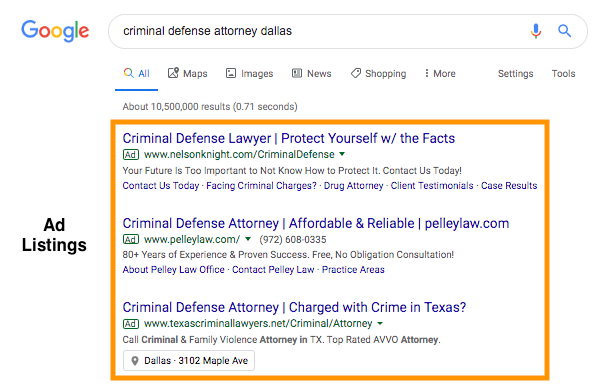This screenshot has width=602, height=388.
Task: Select the All results tab
Action: click(137, 73)
